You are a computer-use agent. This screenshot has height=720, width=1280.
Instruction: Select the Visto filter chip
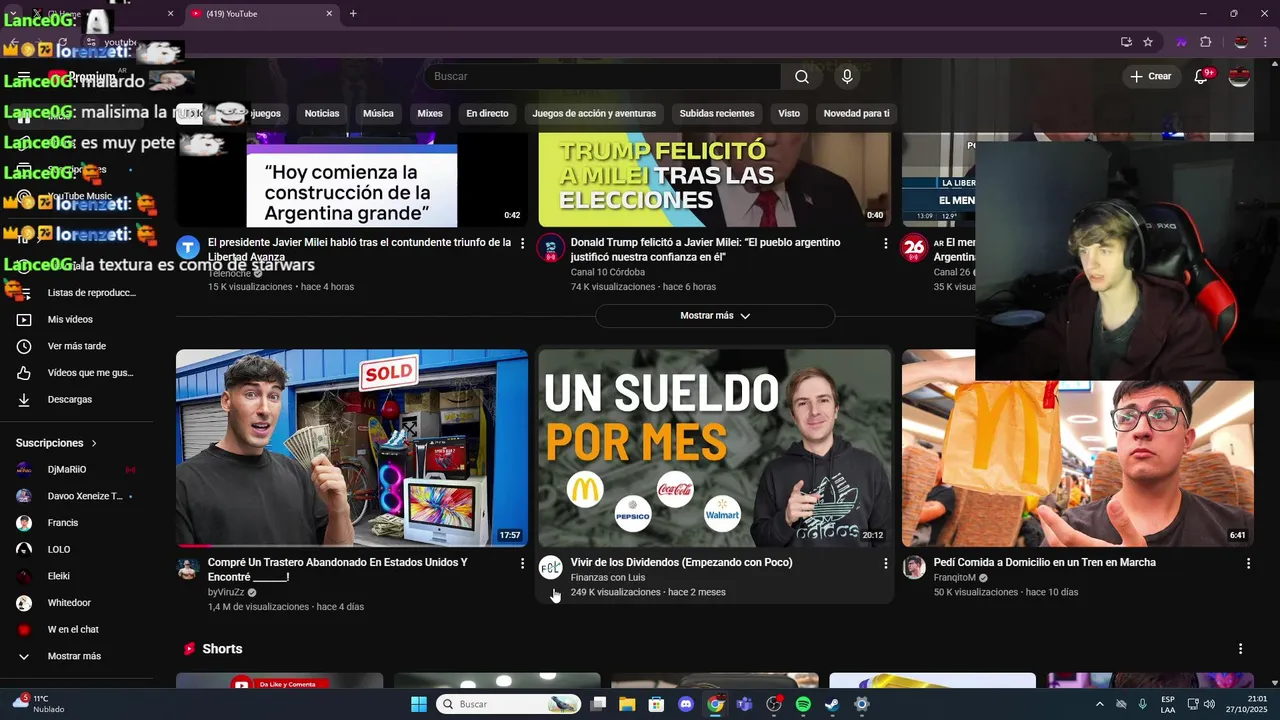point(789,113)
